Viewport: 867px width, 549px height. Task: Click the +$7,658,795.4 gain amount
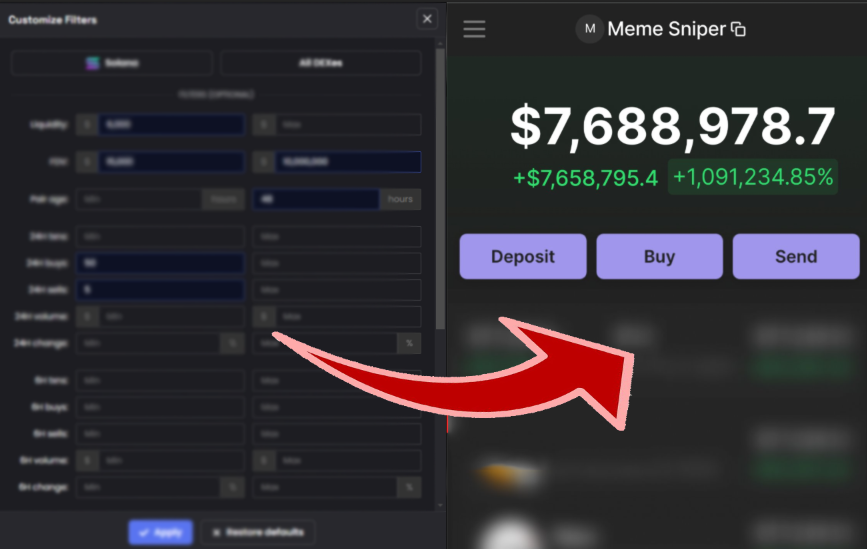click(x=586, y=178)
